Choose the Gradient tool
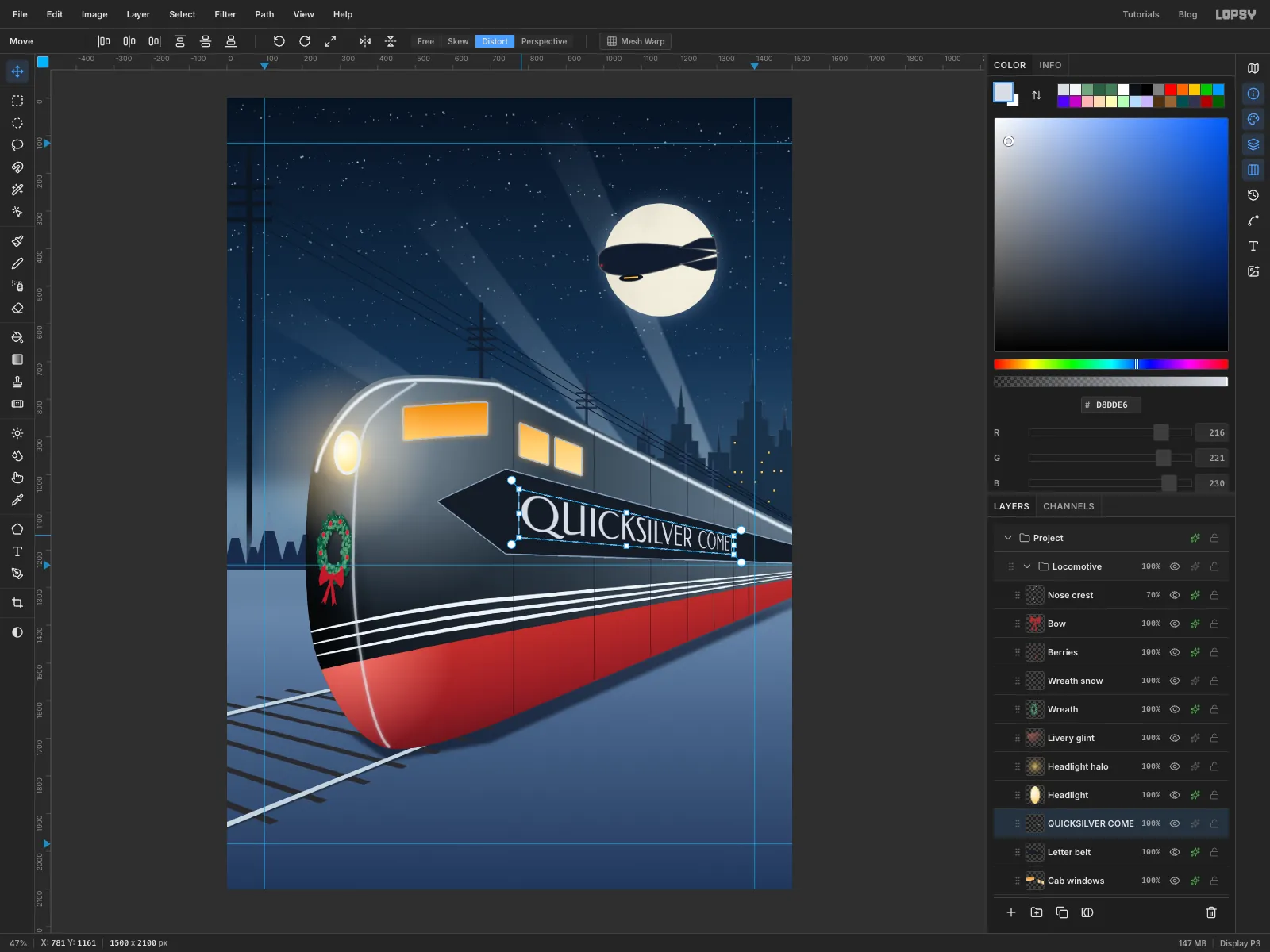1270x952 pixels. tap(17, 359)
